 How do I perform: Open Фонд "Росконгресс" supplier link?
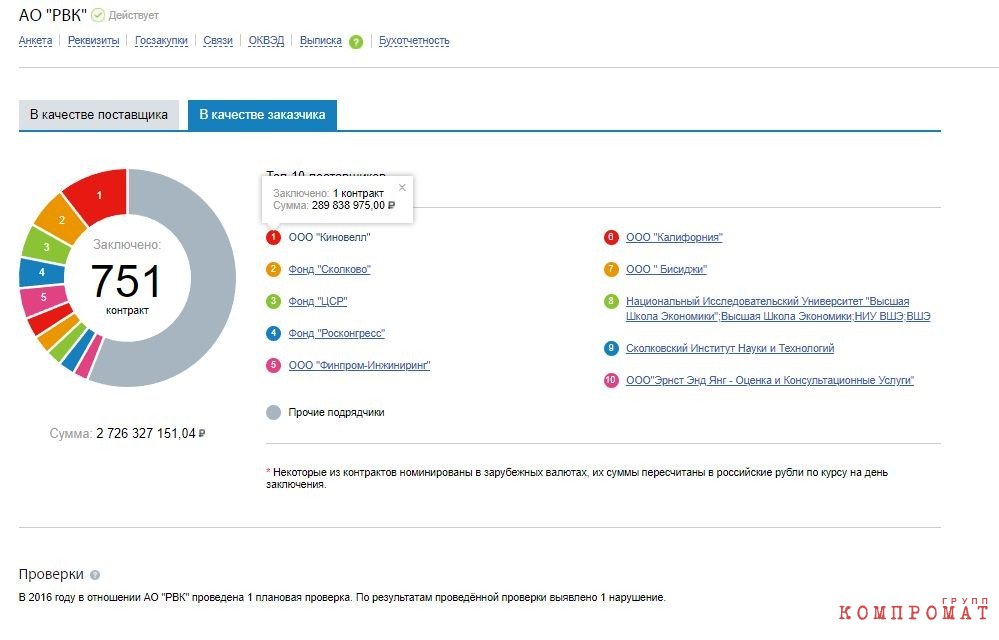pyautogui.click(x=337, y=333)
